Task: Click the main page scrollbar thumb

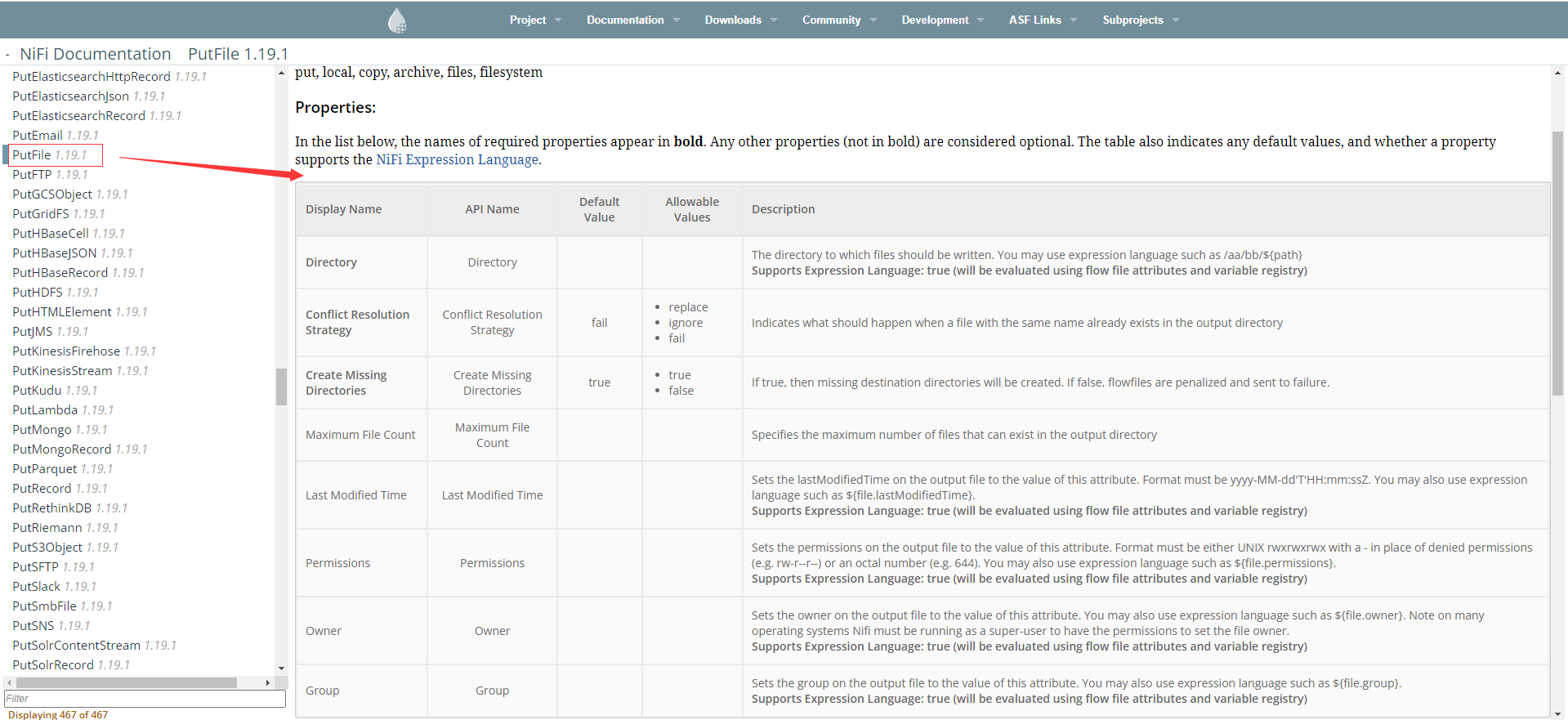Action: [1557, 264]
